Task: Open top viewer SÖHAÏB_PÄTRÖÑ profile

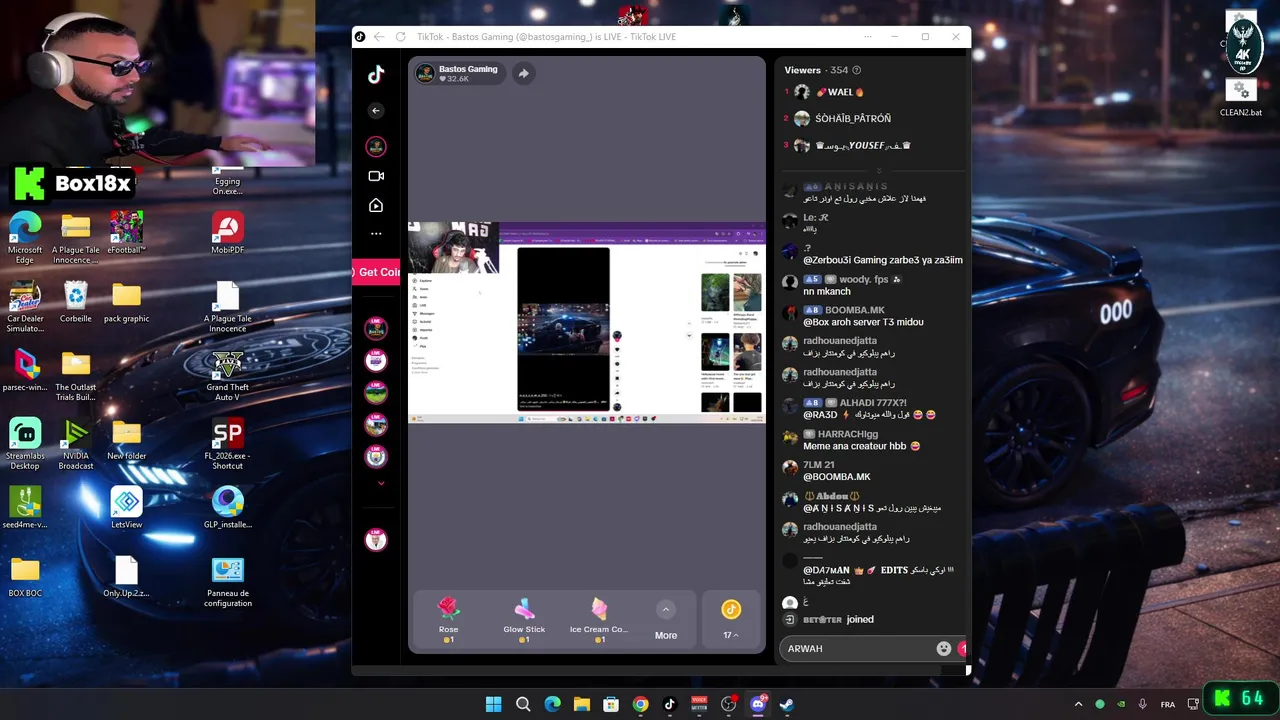Action: 842,119
